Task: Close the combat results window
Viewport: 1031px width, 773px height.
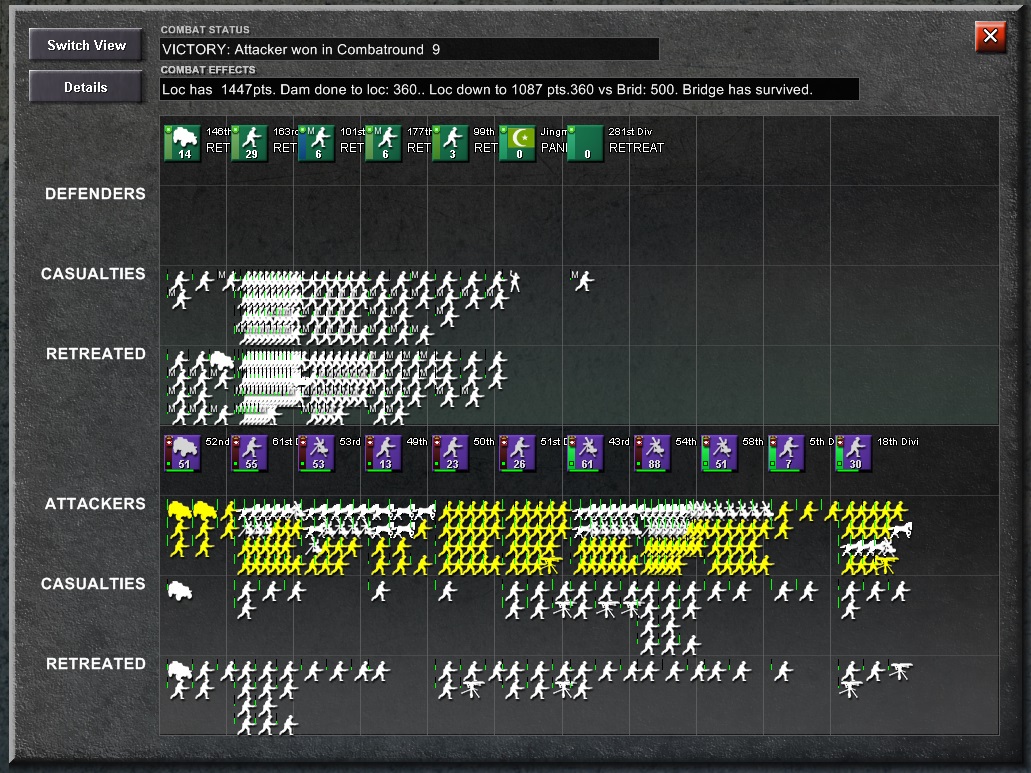Action: click(990, 36)
